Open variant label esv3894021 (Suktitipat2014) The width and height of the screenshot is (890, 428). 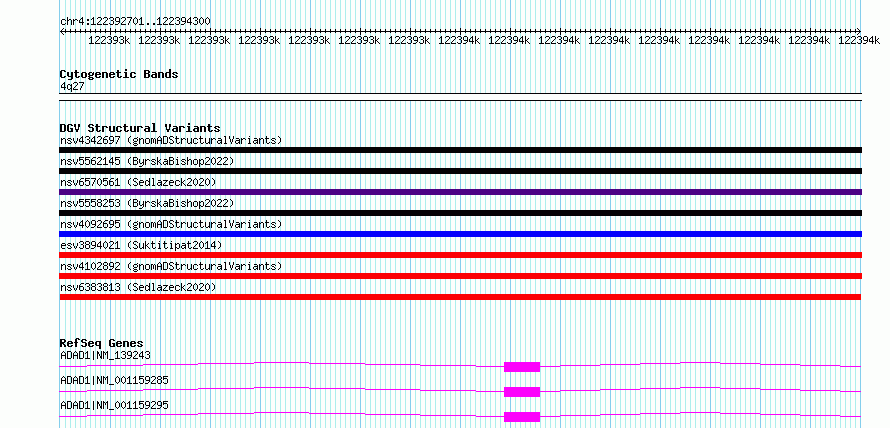pos(141,245)
